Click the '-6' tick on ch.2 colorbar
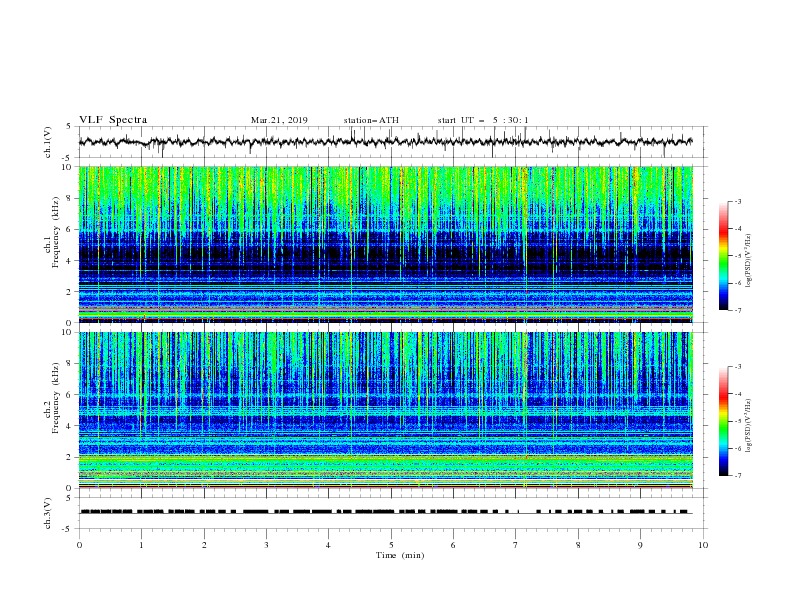Screen dimensions: 792x612 pyautogui.click(x=738, y=448)
